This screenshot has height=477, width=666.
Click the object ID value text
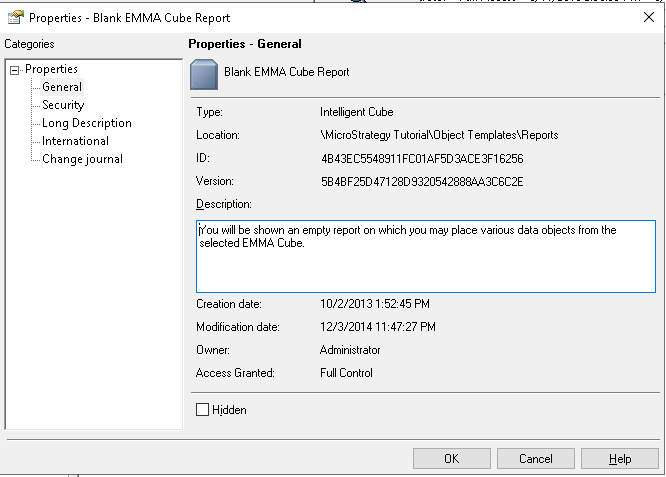[422, 159]
